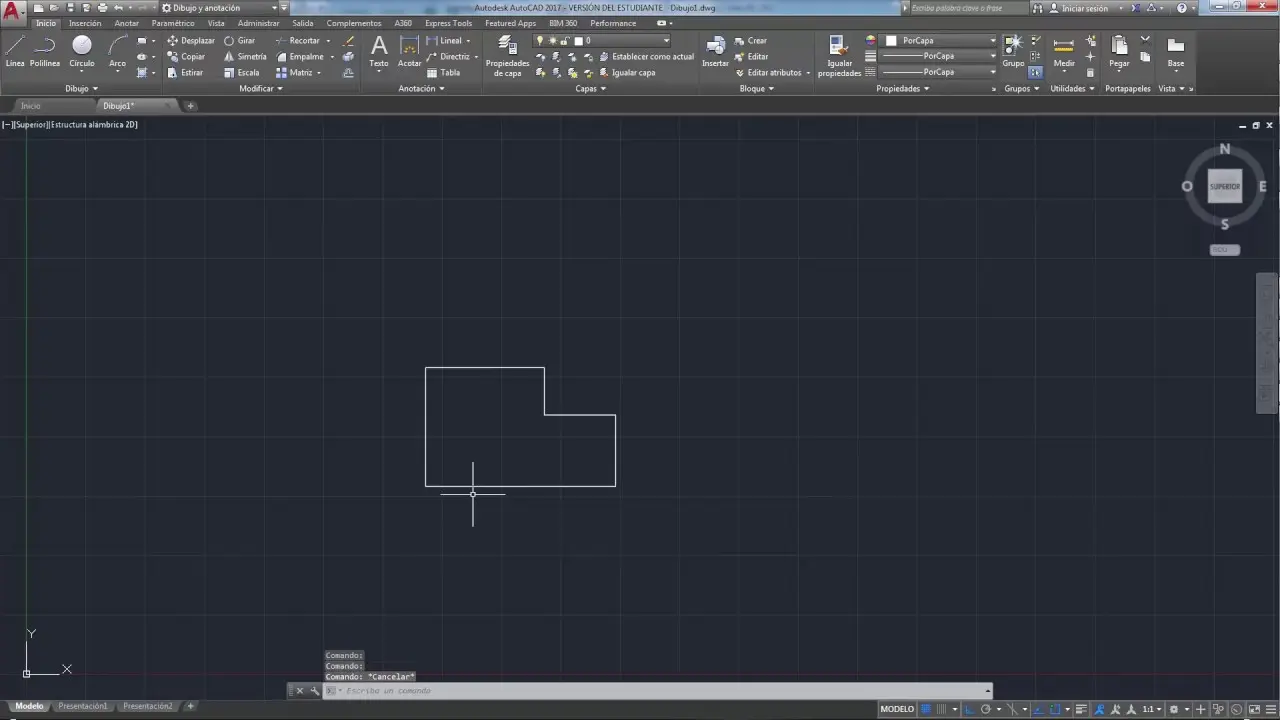Activate the Desplazar (move) command
The height and width of the screenshot is (720, 1280).
coord(191,41)
